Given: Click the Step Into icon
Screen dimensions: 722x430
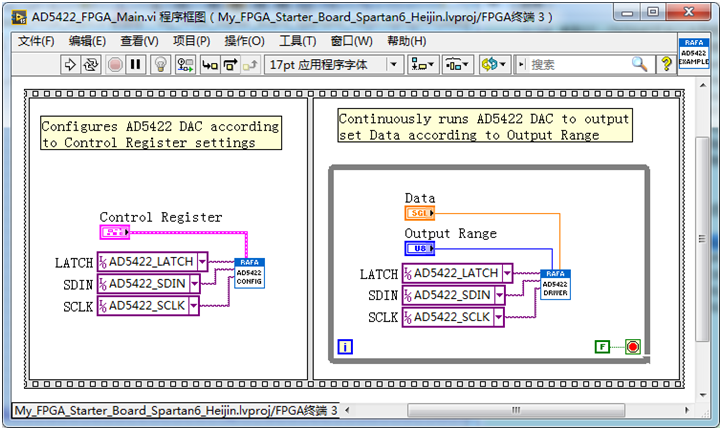Looking at the screenshot, I should [x=210, y=64].
